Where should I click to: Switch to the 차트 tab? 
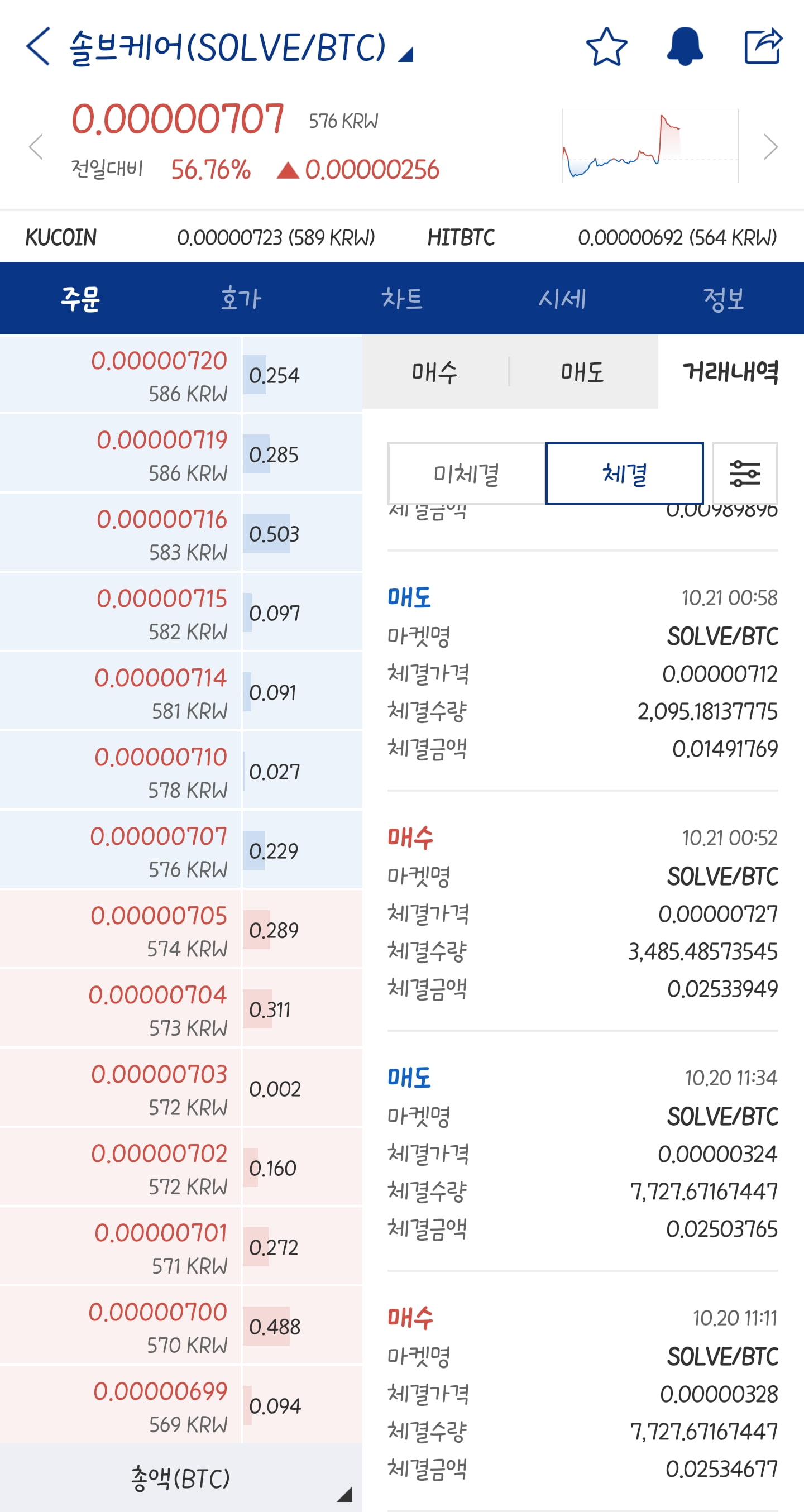coord(402,299)
